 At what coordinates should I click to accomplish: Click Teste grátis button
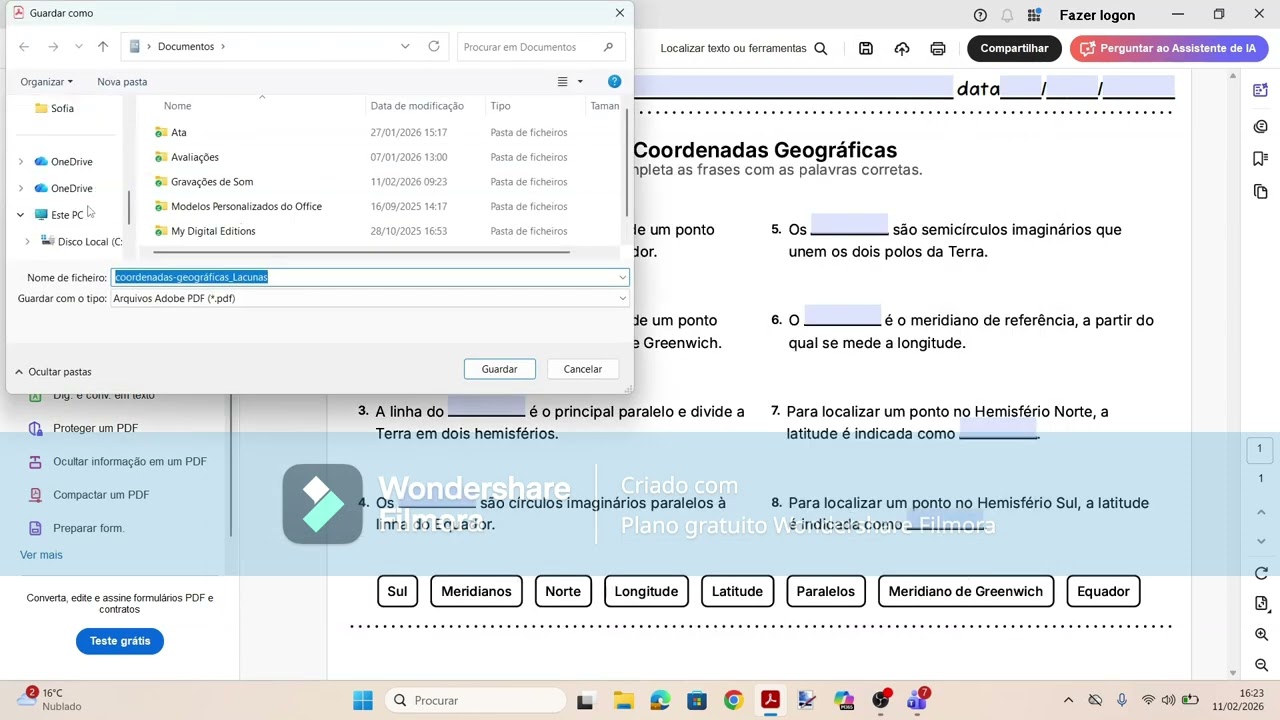click(120, 641)
